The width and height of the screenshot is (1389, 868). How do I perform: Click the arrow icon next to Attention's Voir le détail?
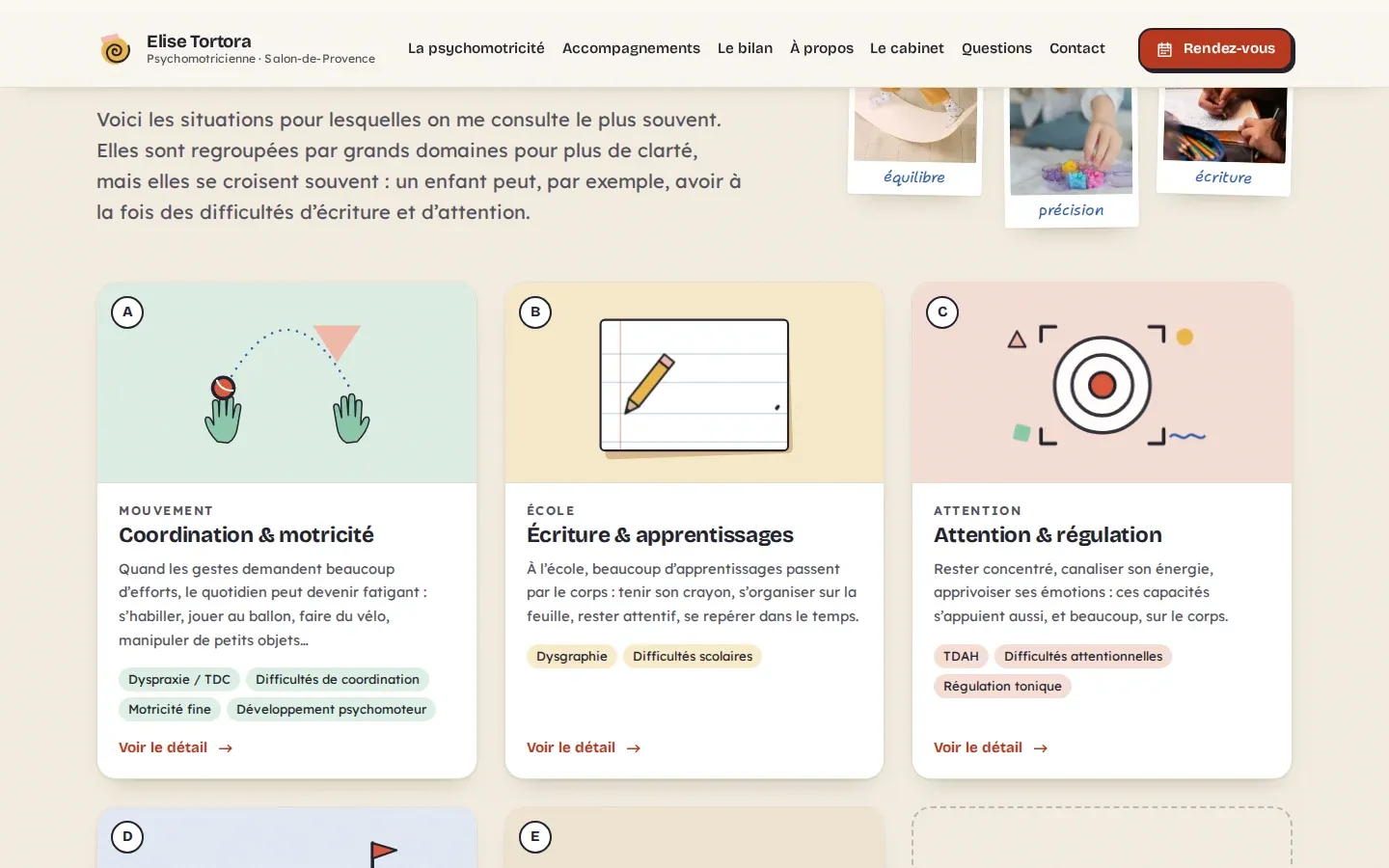point(1041,748)
